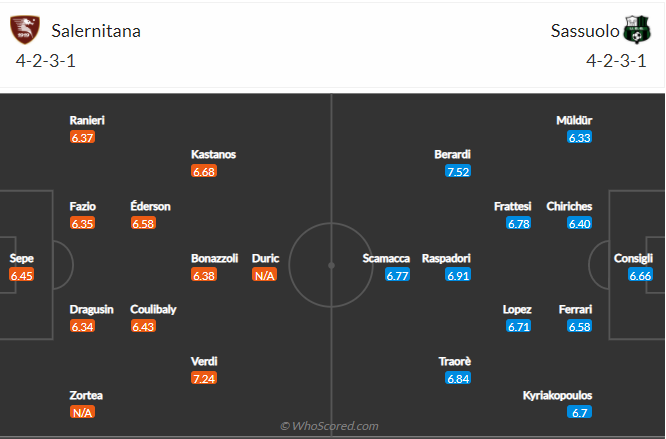Click goalkeeper Sepe's name
Viewport: 666px width, 439px height.
(21, 258)
